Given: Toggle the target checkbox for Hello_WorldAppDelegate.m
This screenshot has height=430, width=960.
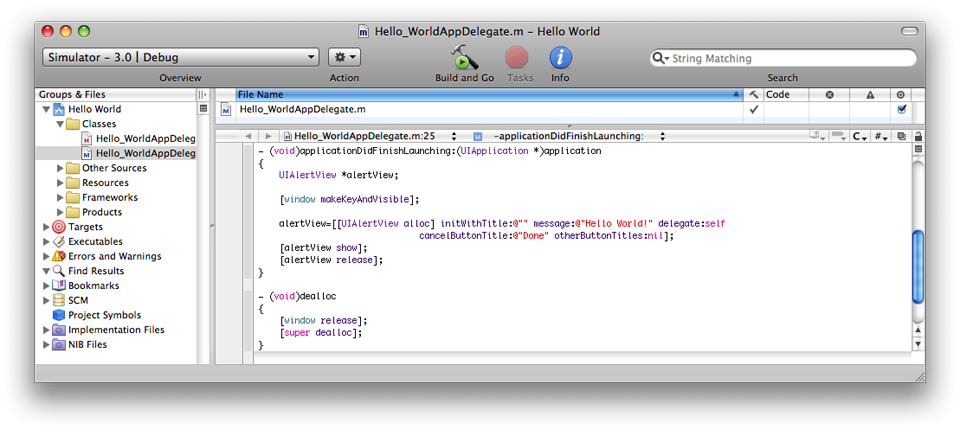Looking at the screenshot, I should 901,109.
